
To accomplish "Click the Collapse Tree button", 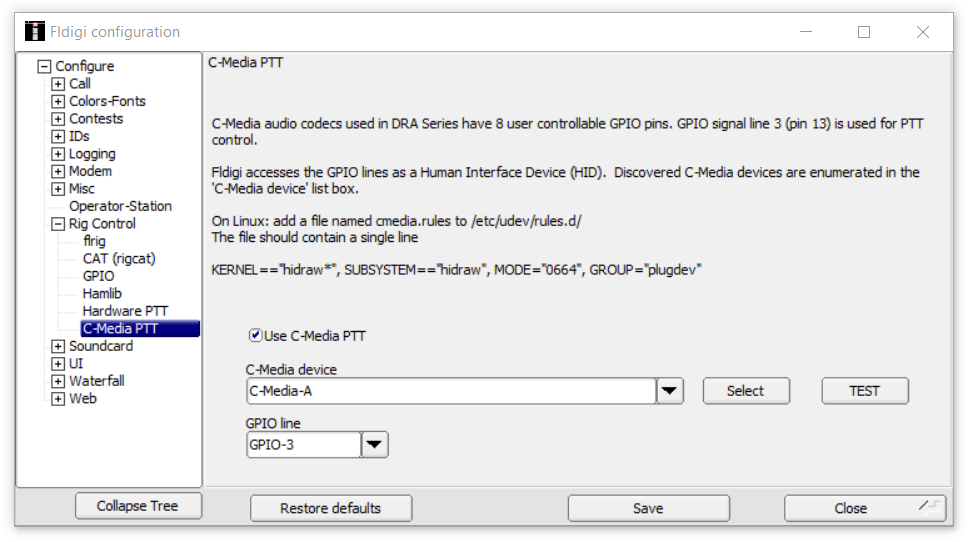I will 138,506.
